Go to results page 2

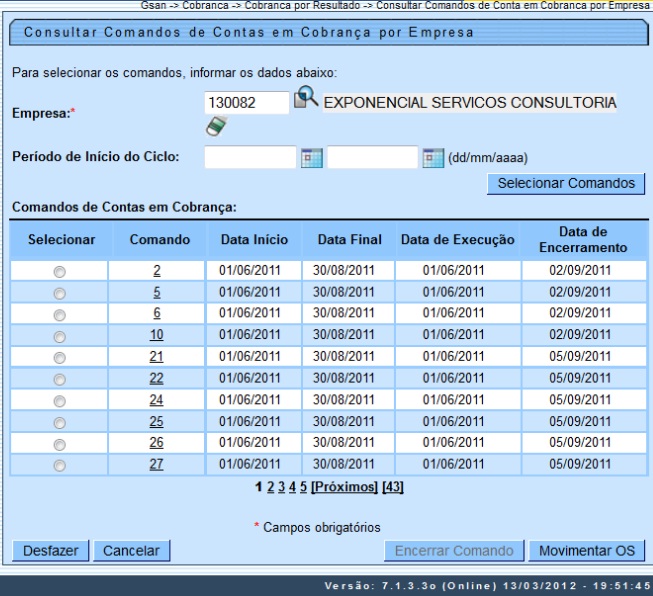(x=270, y=486)
